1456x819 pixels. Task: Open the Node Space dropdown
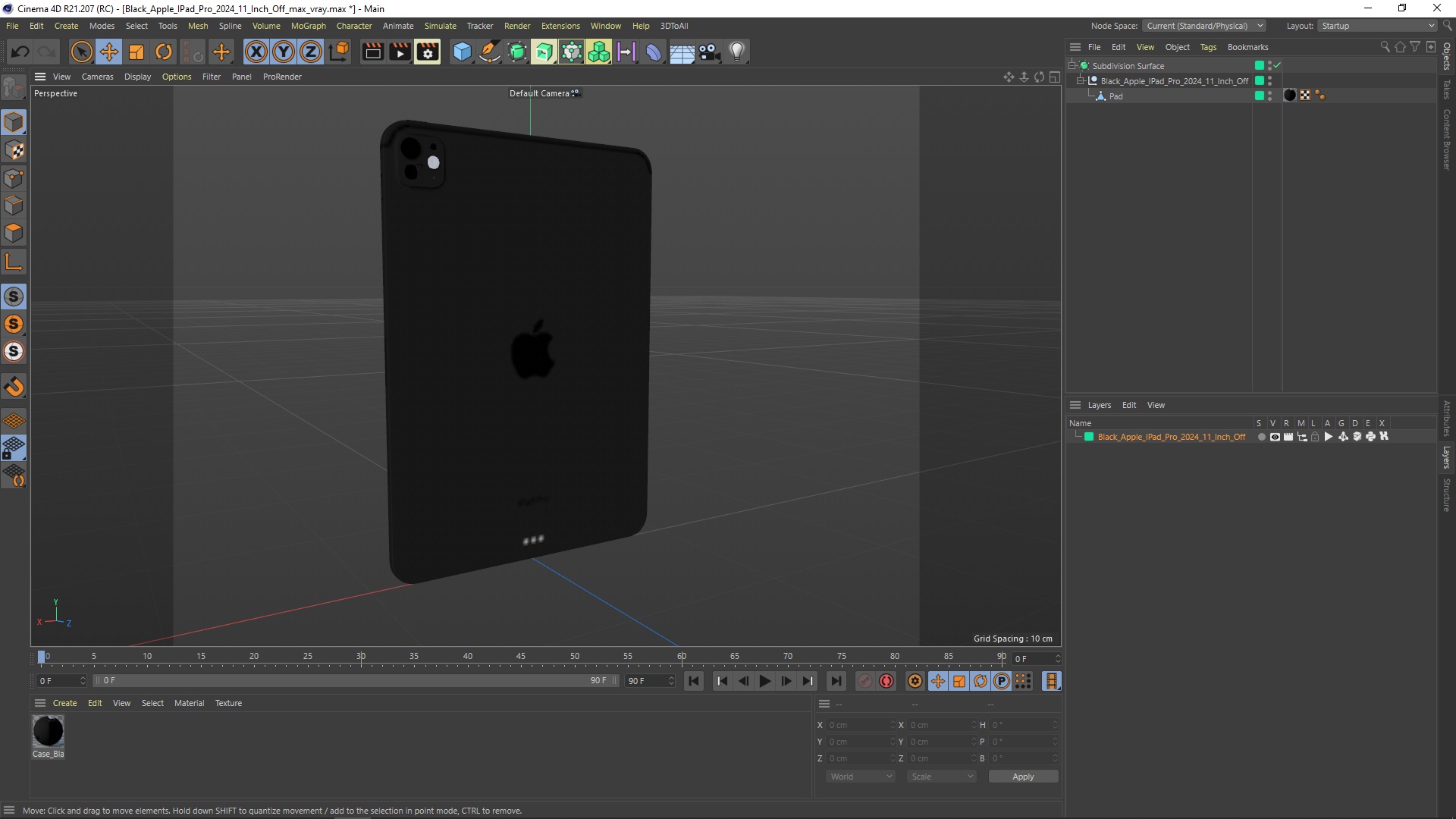[1204, 26]
